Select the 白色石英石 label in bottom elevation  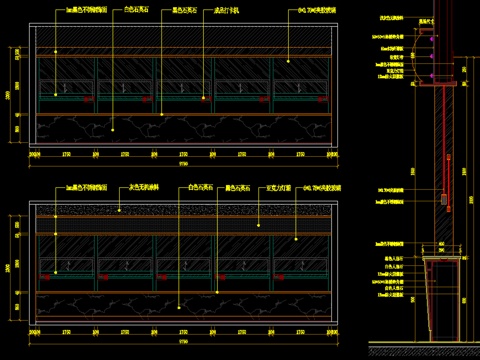[x=200, y=187]
